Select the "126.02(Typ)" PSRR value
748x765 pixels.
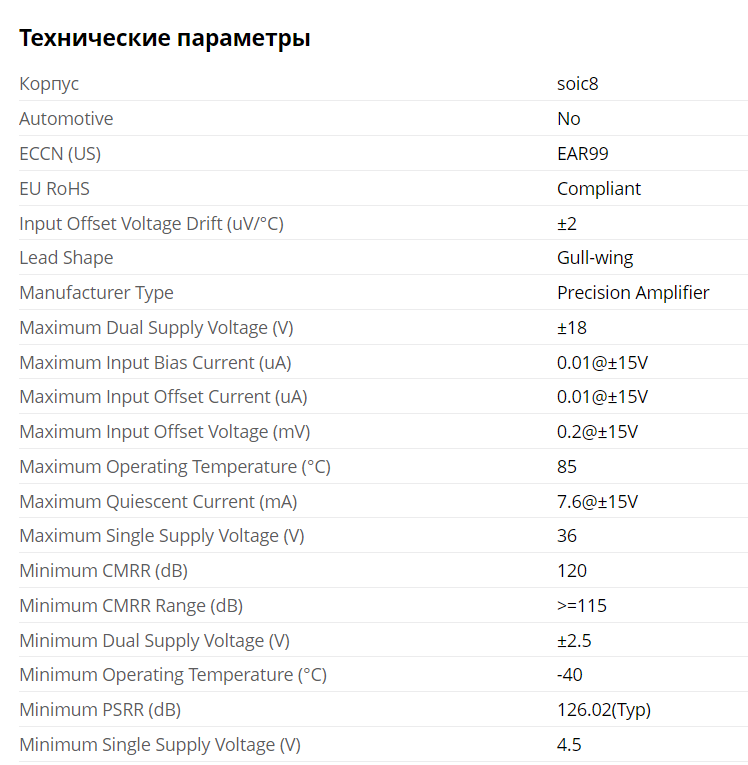[604, 710]
